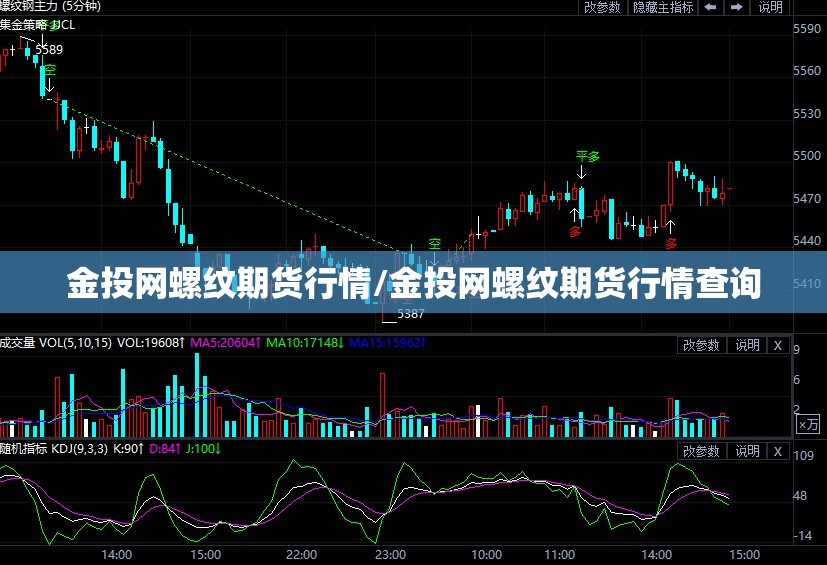Click 隐藏主指标 to hide main indicator
The height and width of the screenshot is (565, 827).
663,7
